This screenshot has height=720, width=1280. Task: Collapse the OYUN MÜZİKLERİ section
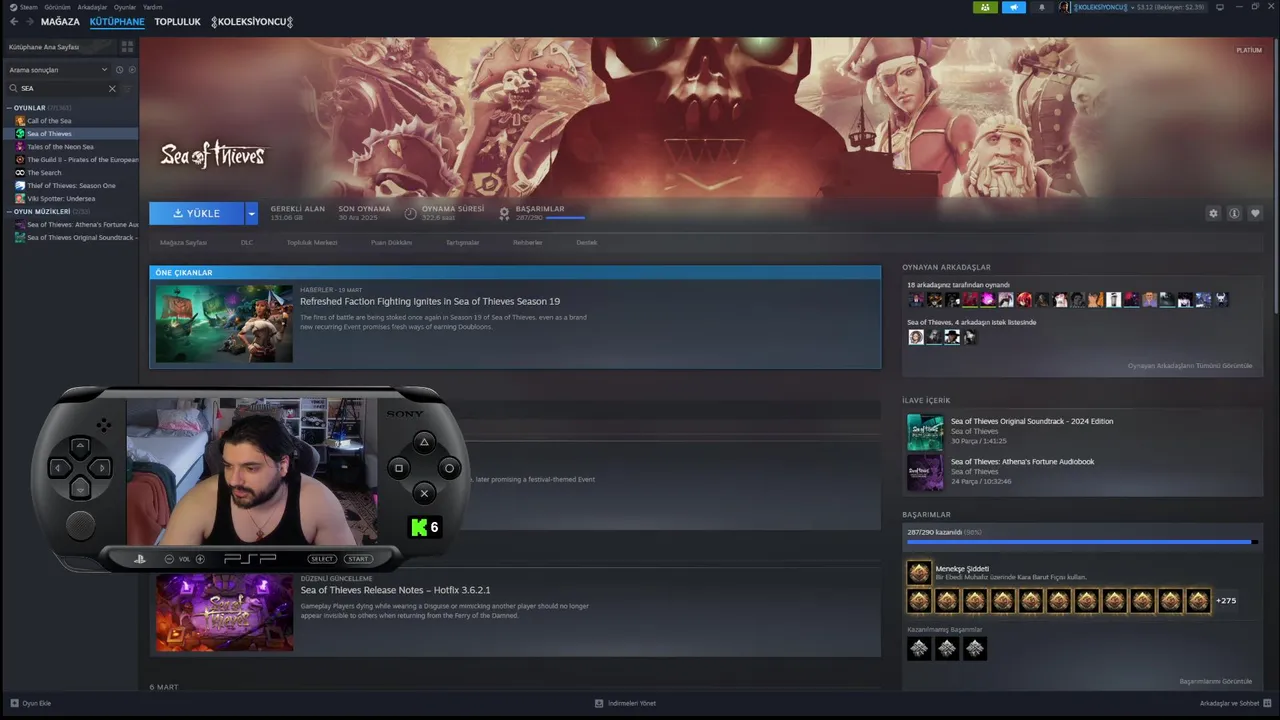pyautogui.click(x=9, y=212)
